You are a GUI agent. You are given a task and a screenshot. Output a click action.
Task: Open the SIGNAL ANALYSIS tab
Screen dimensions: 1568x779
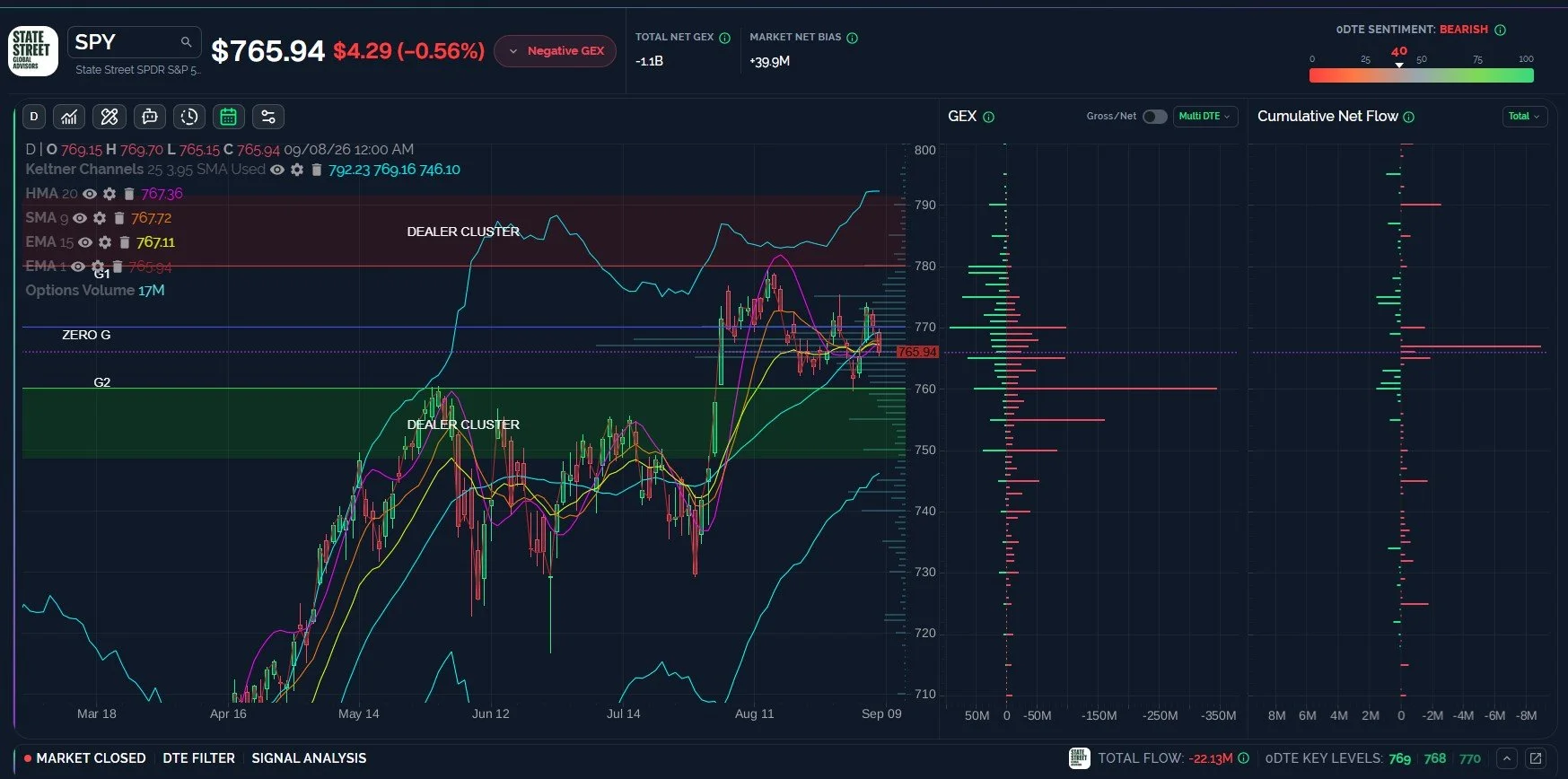tap(309, 758)
